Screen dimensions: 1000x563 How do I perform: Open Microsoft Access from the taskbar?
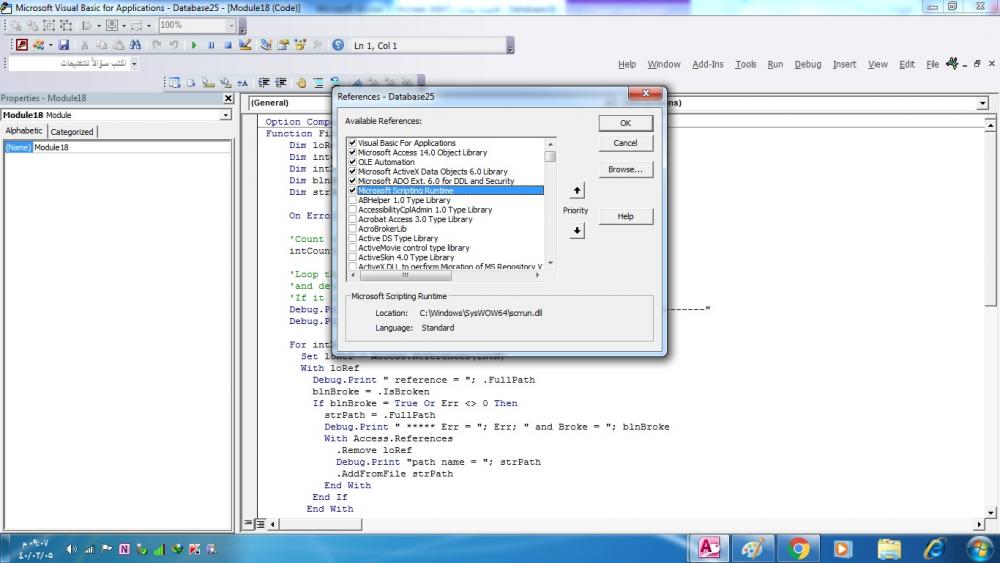[x=709, y=548]
